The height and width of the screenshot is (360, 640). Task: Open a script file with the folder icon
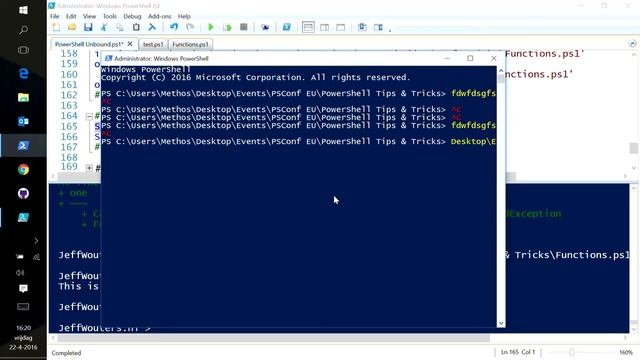[72, 27]
